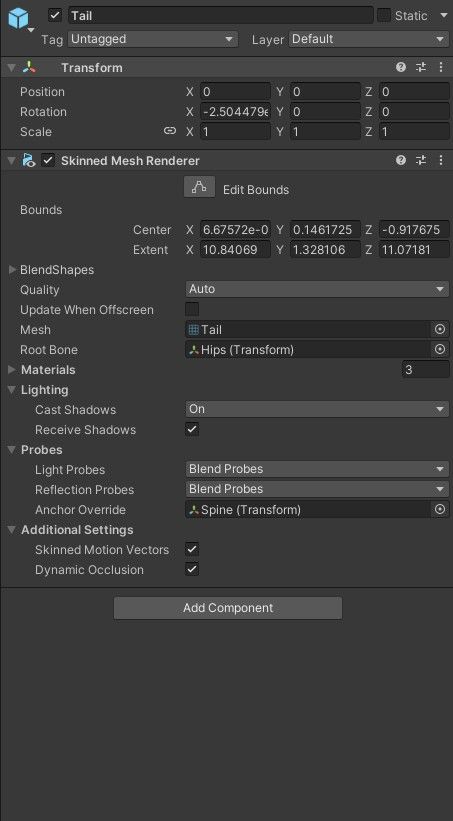The image size is (453, 821).
Task: Click the Rotation X input field
Action: pyautogui.click(x=236, y=112)
